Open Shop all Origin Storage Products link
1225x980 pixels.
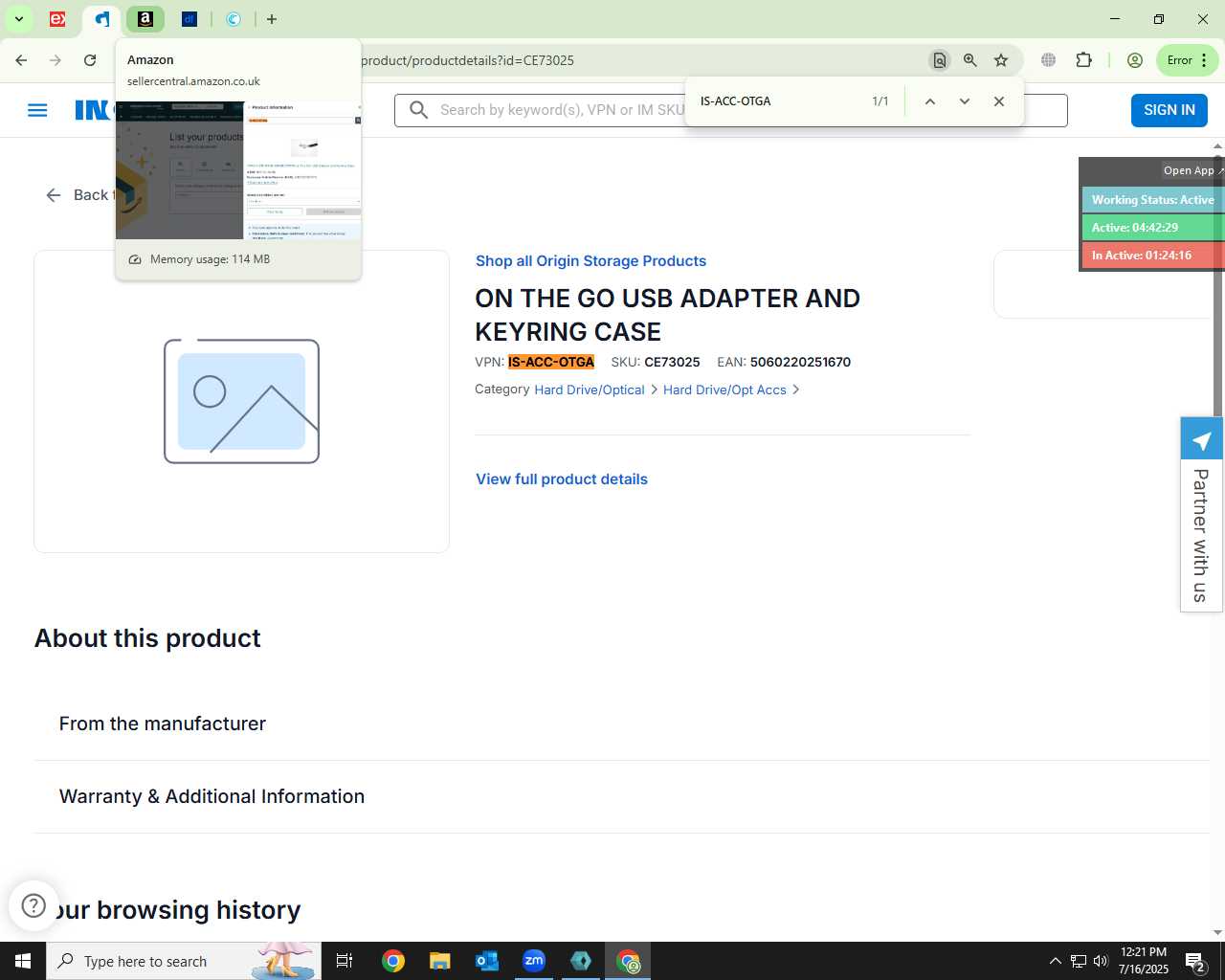[x=590, y=261]
